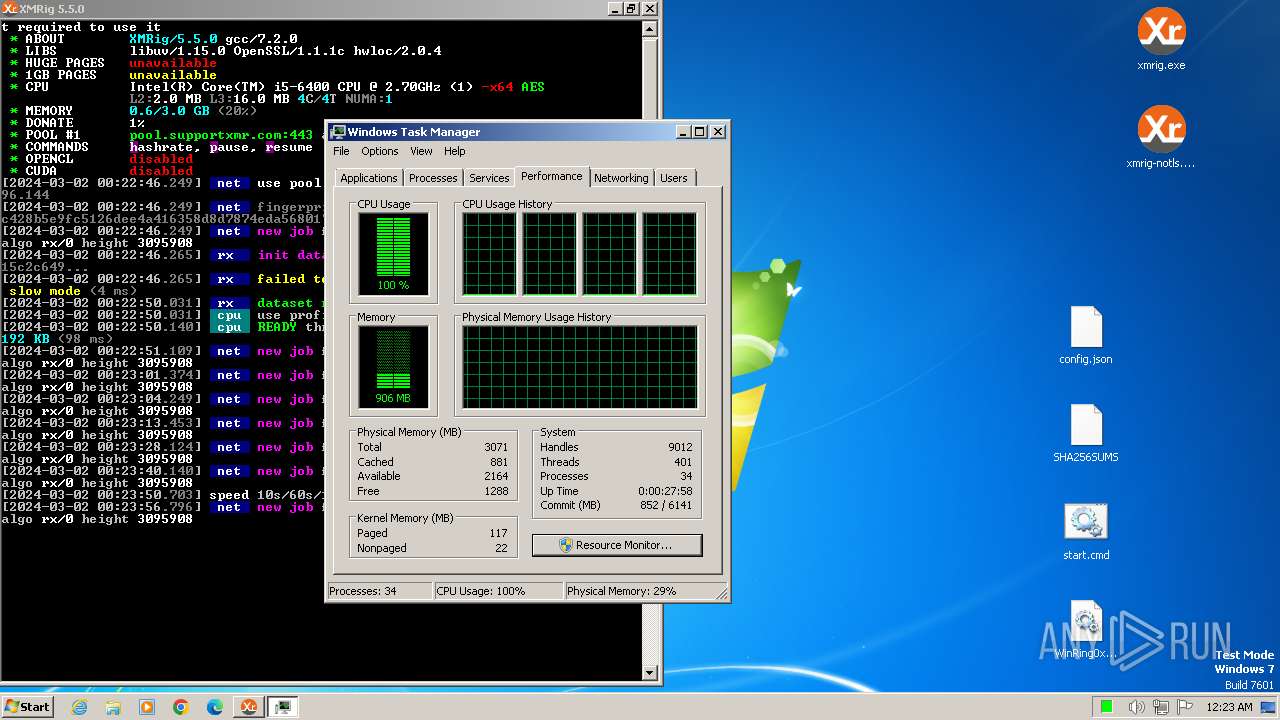Open Internet Explorer from taskbar
This screenshot has width=1280, height=720.
click(80, 707)
